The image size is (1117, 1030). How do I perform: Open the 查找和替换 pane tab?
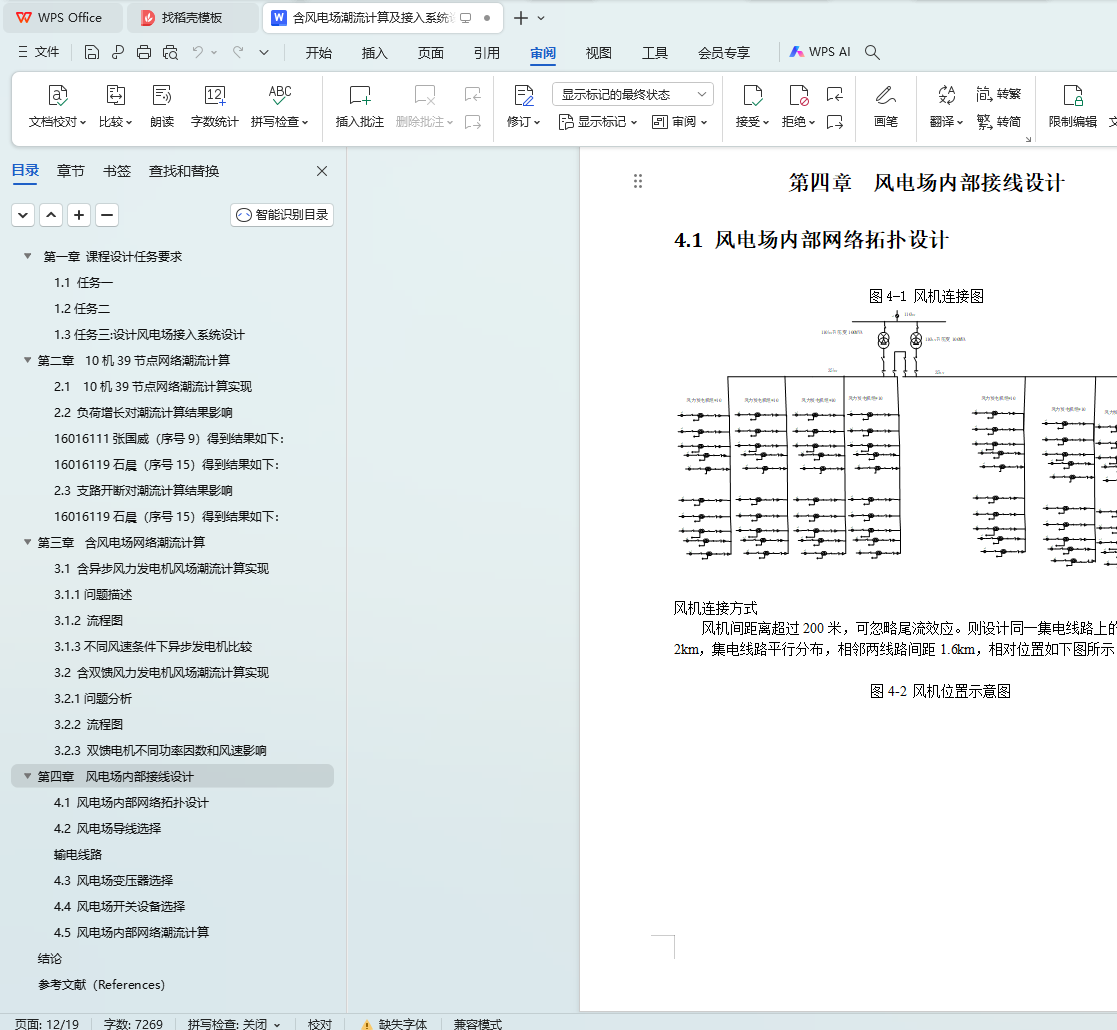184,171
